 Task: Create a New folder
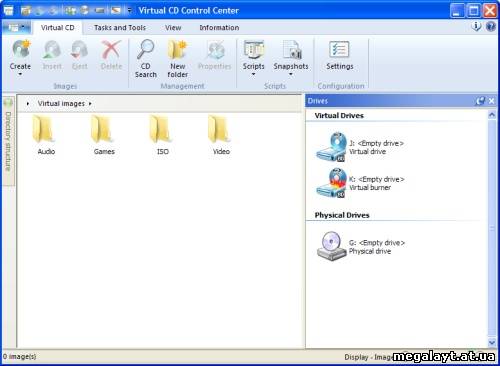(177, 50)
